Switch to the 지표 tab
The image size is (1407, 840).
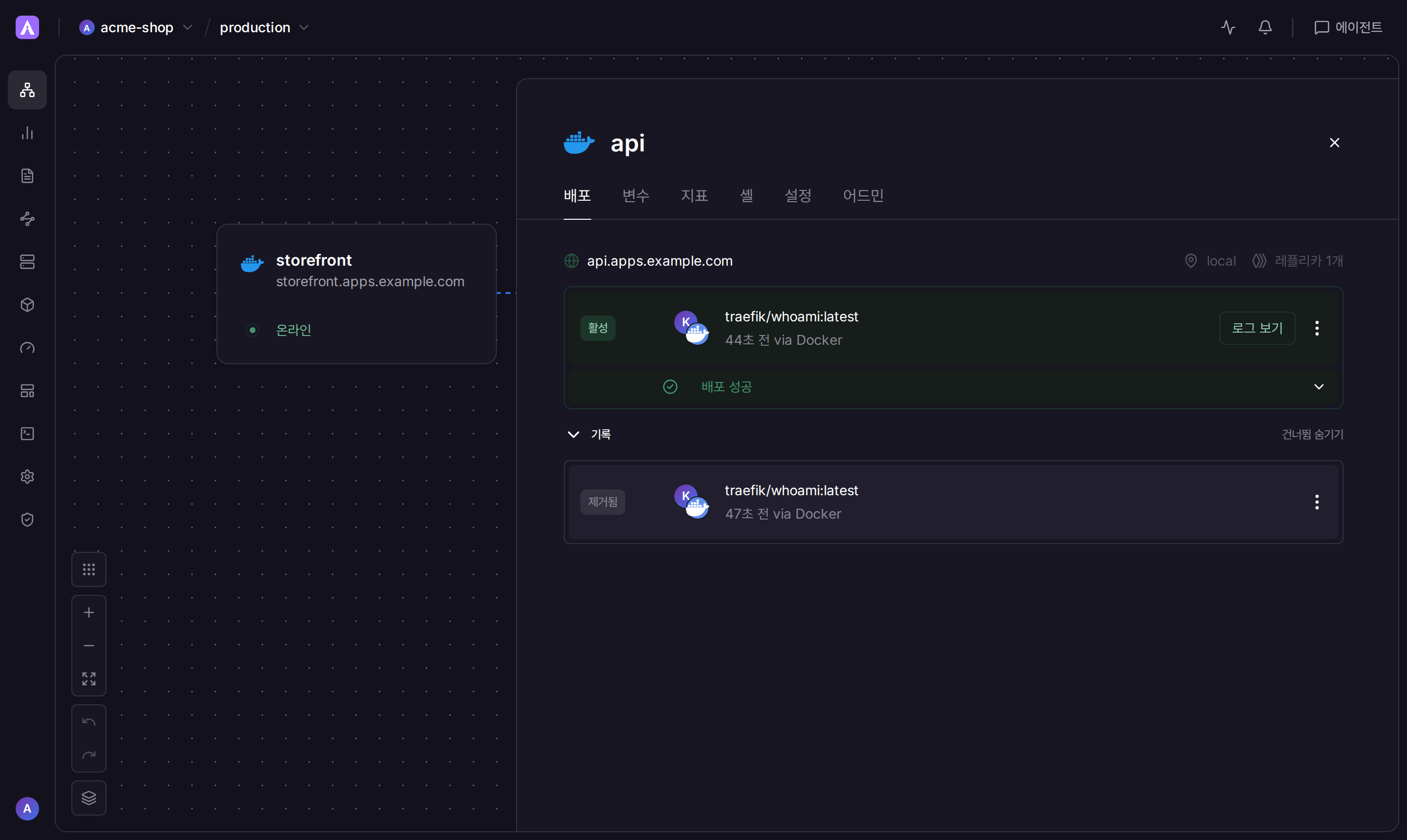694,196
